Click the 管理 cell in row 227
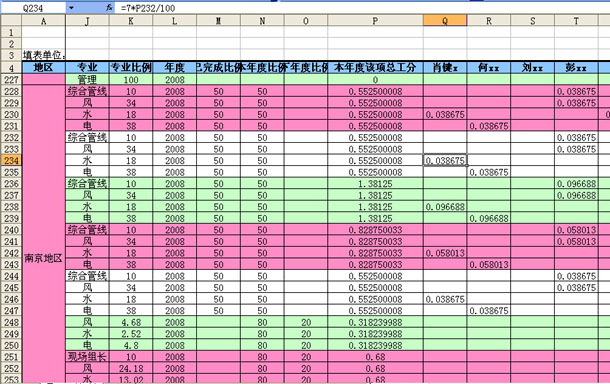Screen dimensions: 610x384 point(87,79)
